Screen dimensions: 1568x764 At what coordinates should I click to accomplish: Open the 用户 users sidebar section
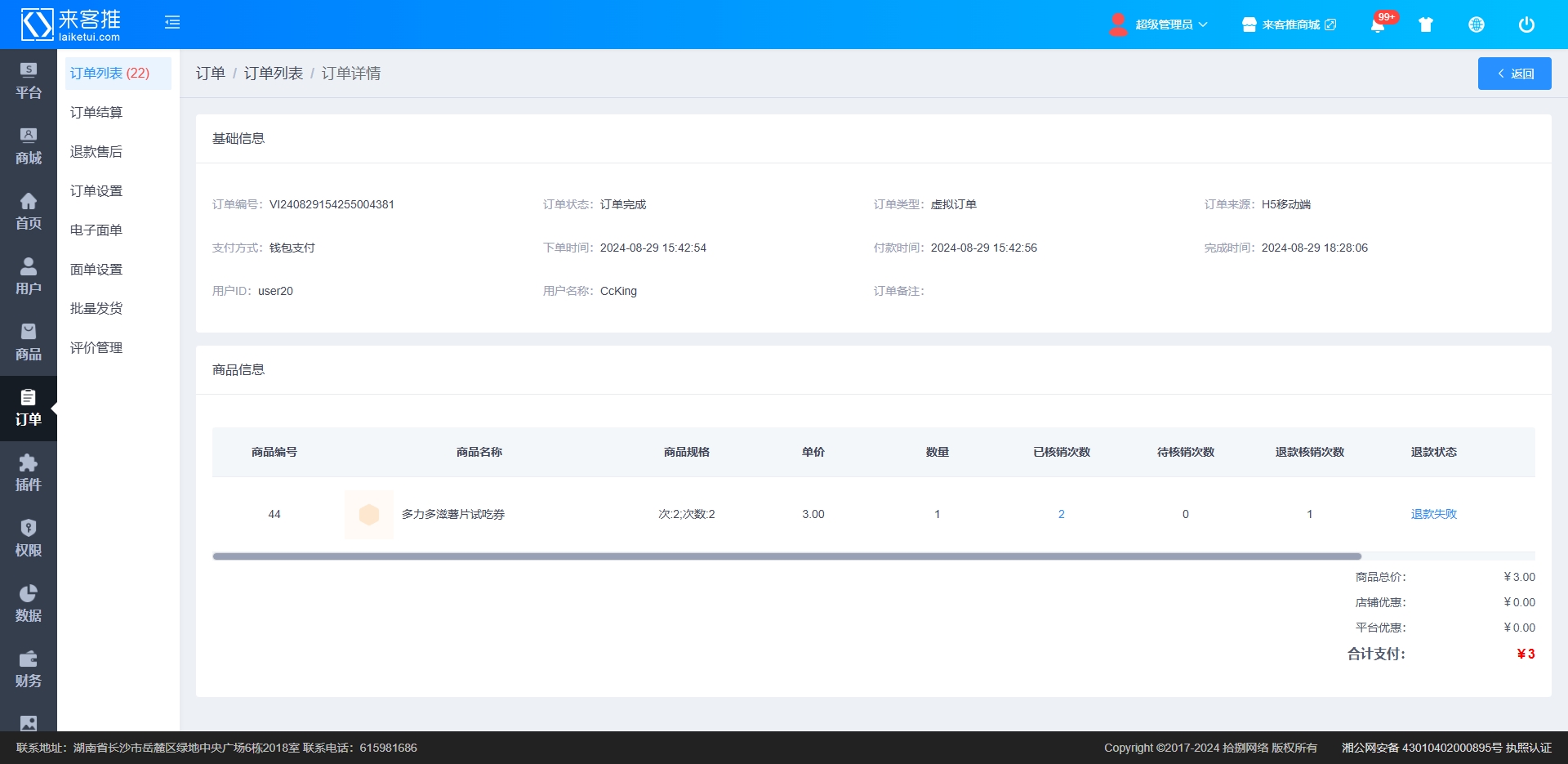(29, 277)
